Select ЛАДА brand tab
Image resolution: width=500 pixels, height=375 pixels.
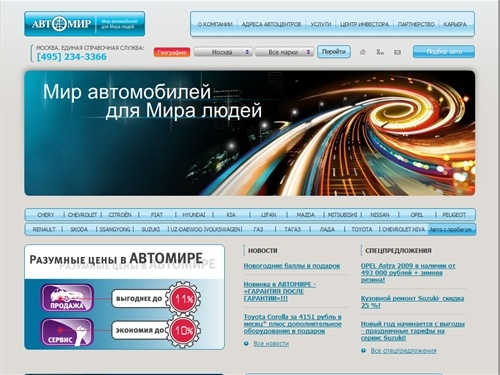[x=327, y=229]
